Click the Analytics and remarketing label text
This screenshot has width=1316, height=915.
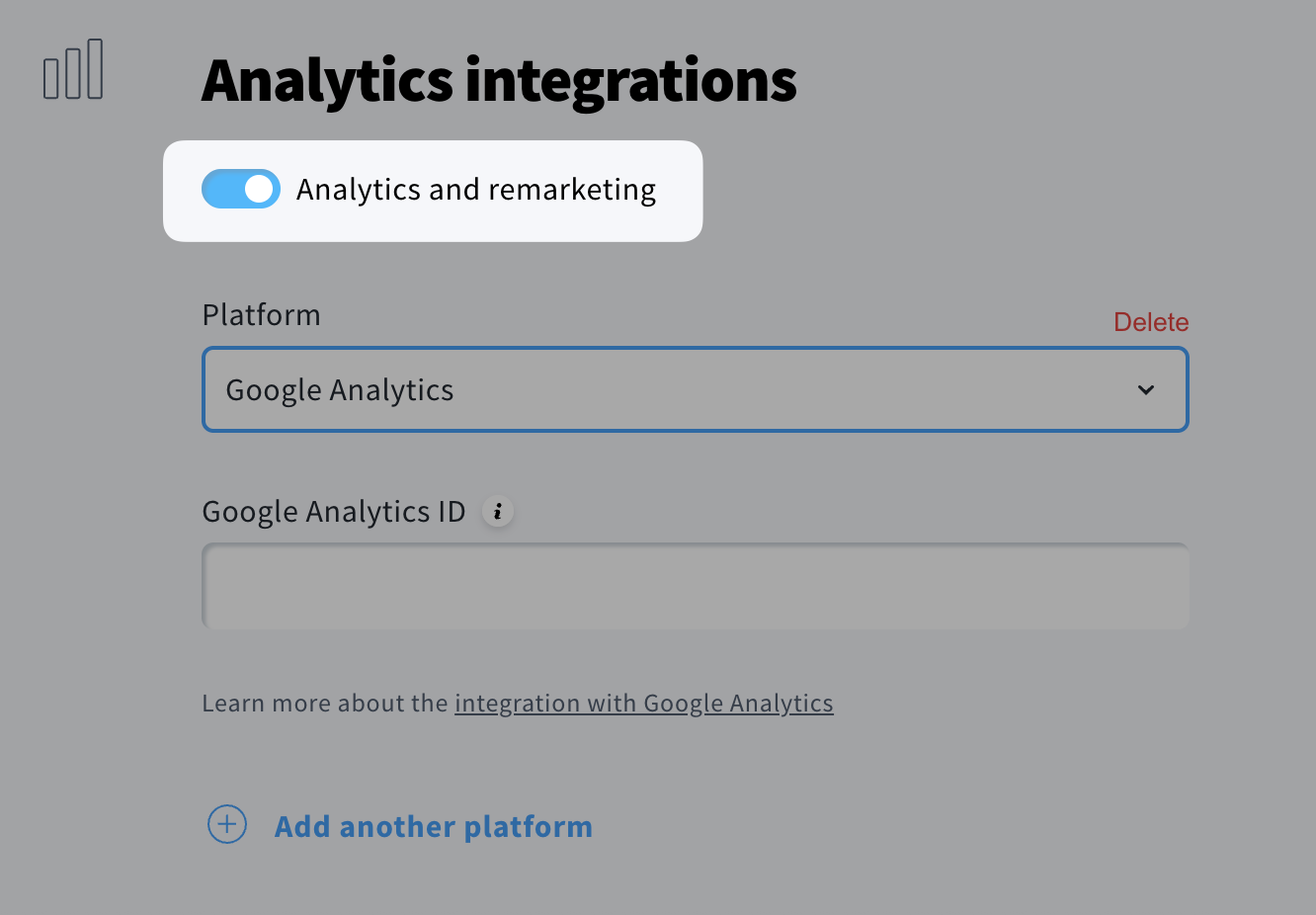[x=475, y=189]
